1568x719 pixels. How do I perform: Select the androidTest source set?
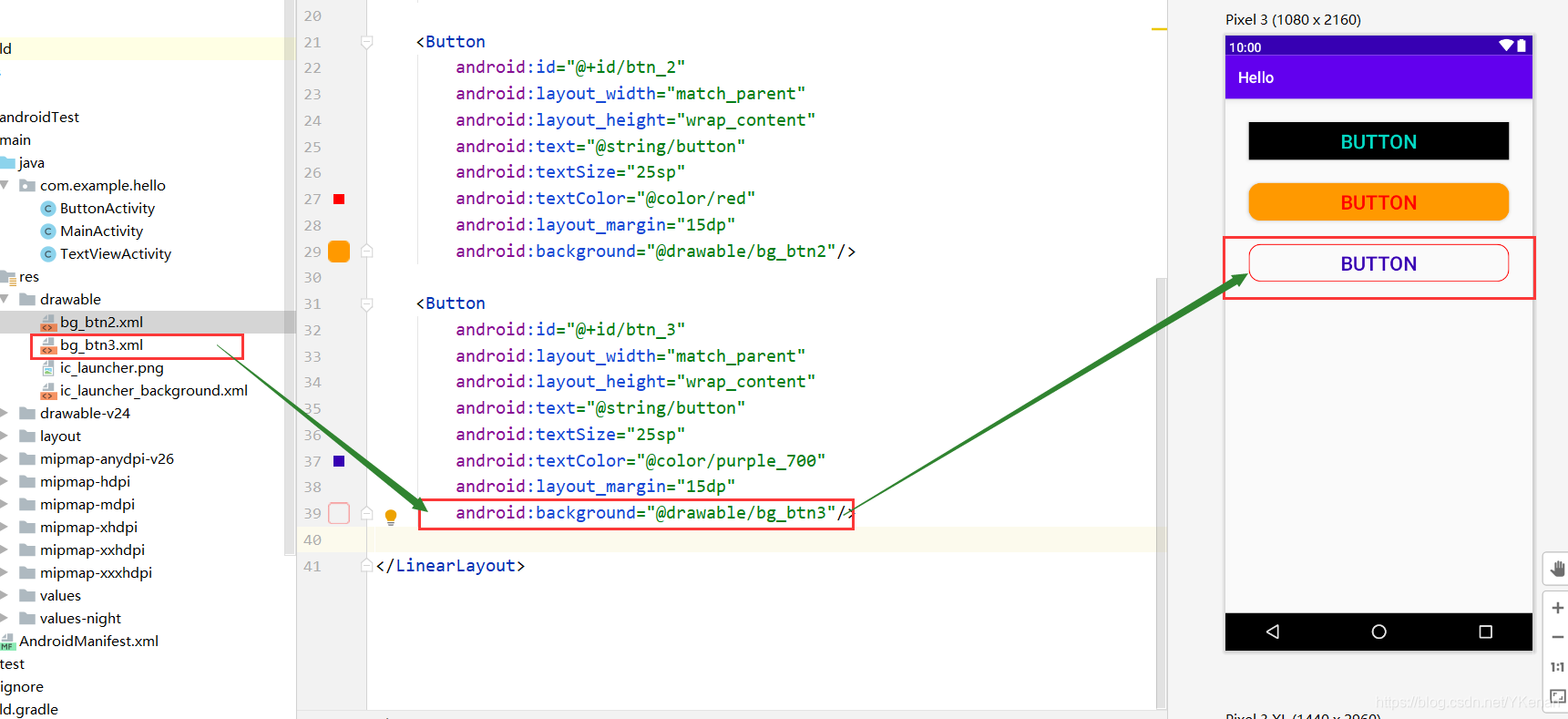(39, 118)
